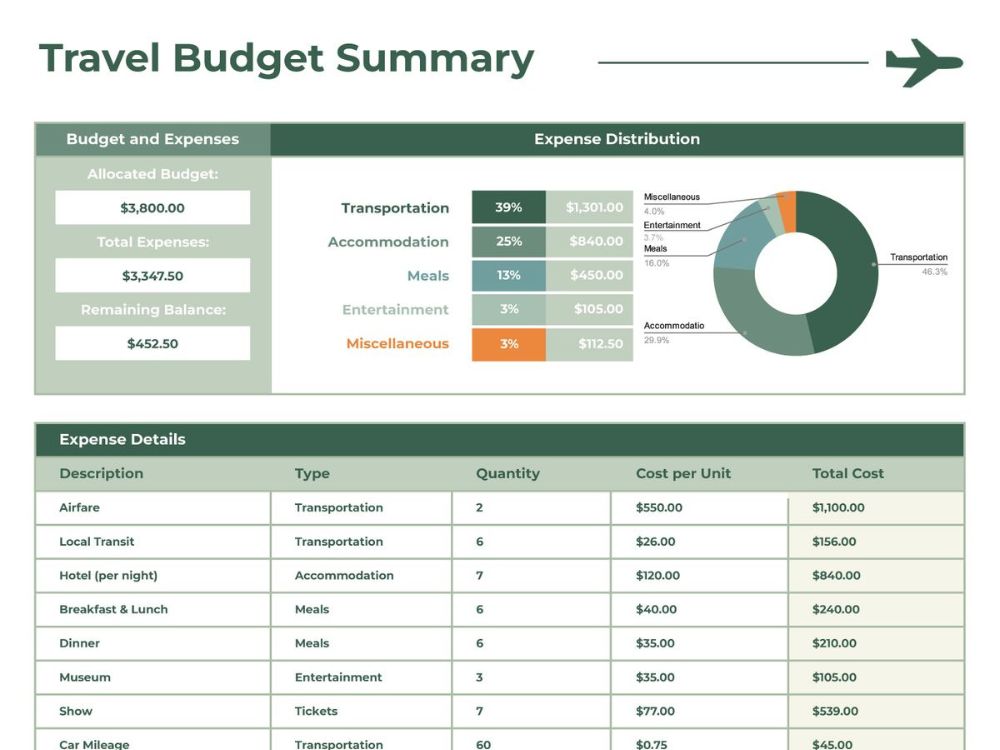Click the Entertainment 3% pale green swatch
1000x750 pixels.
point(508,309)
